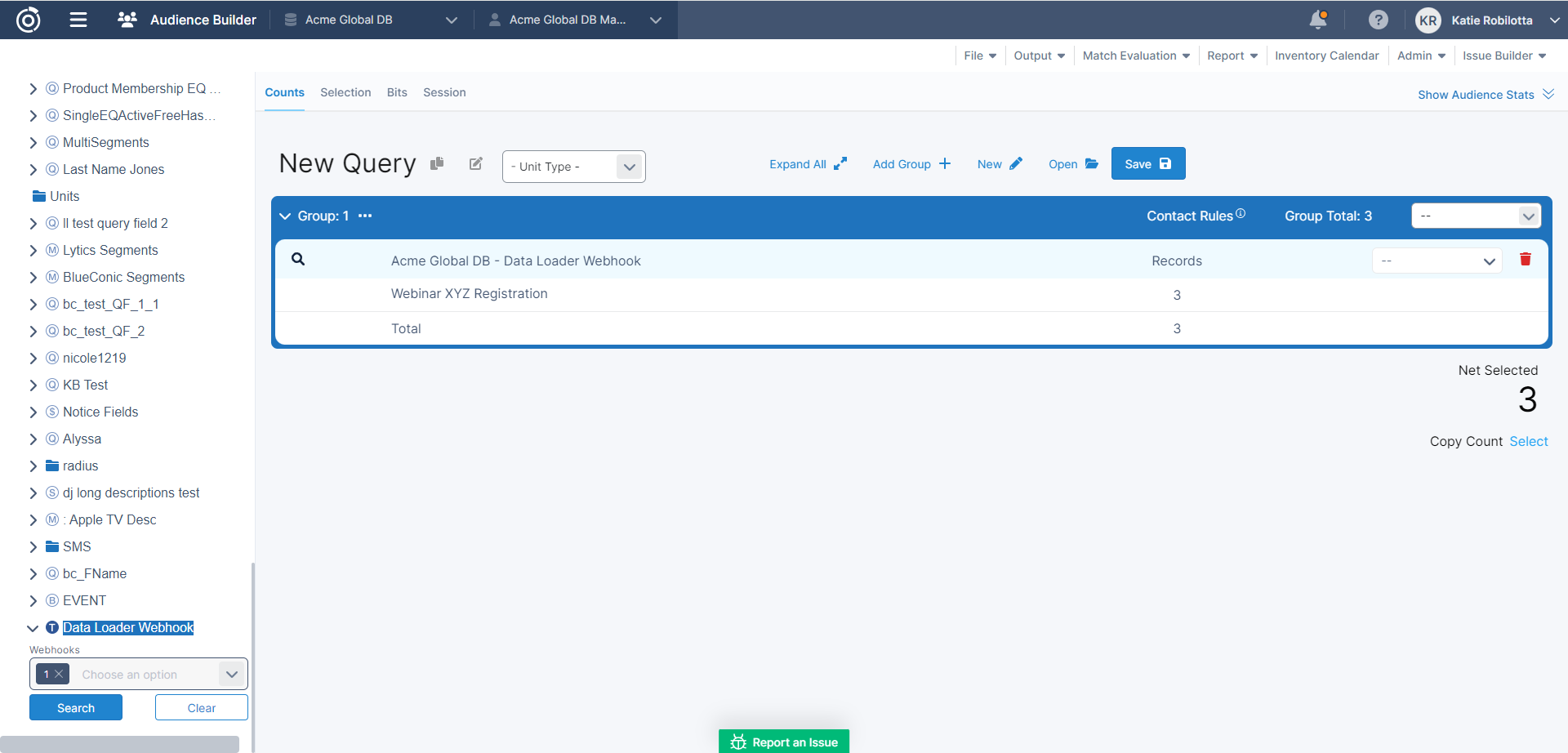Click the Contact Rules info icon
1568x753 pixels.
coord(1241,214)
